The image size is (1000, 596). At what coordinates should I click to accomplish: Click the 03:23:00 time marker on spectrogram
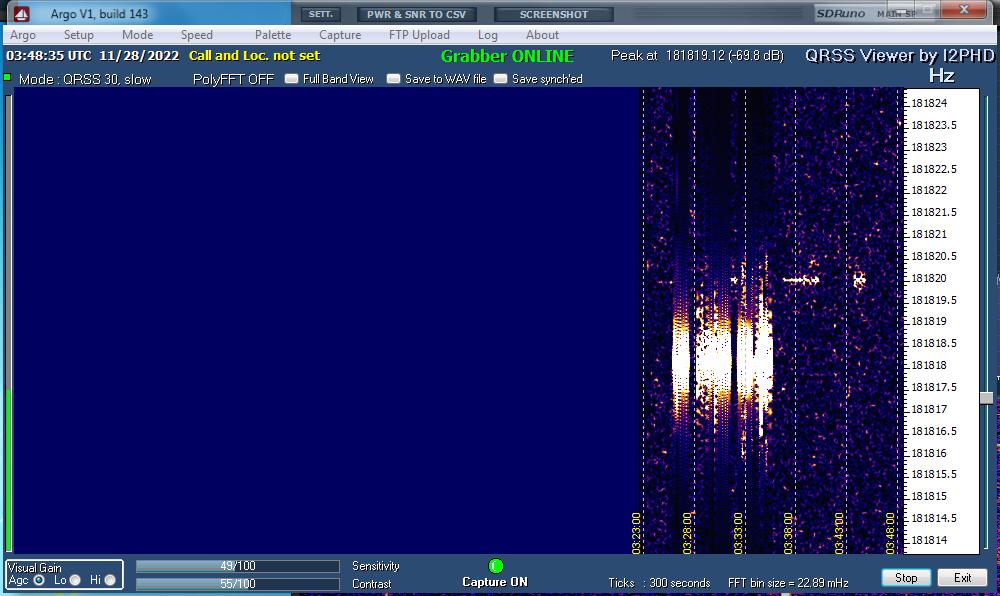(x=636, y=533)
